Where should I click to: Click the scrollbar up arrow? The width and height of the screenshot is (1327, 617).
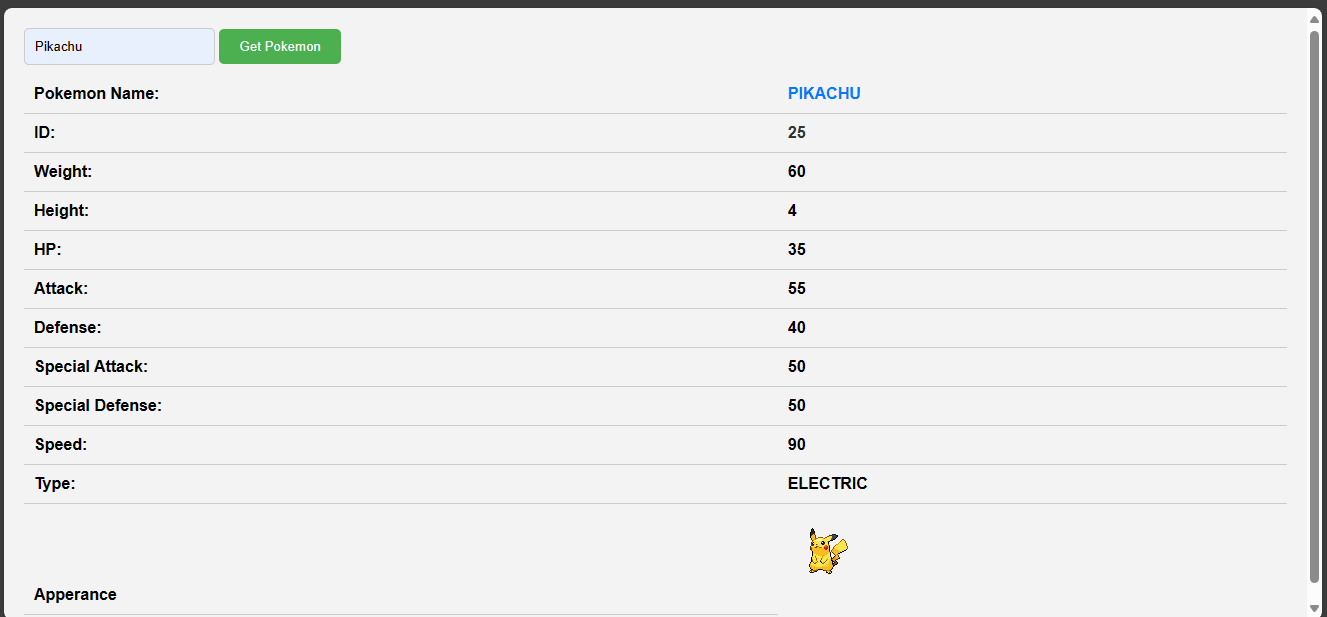pos(1314,19)
